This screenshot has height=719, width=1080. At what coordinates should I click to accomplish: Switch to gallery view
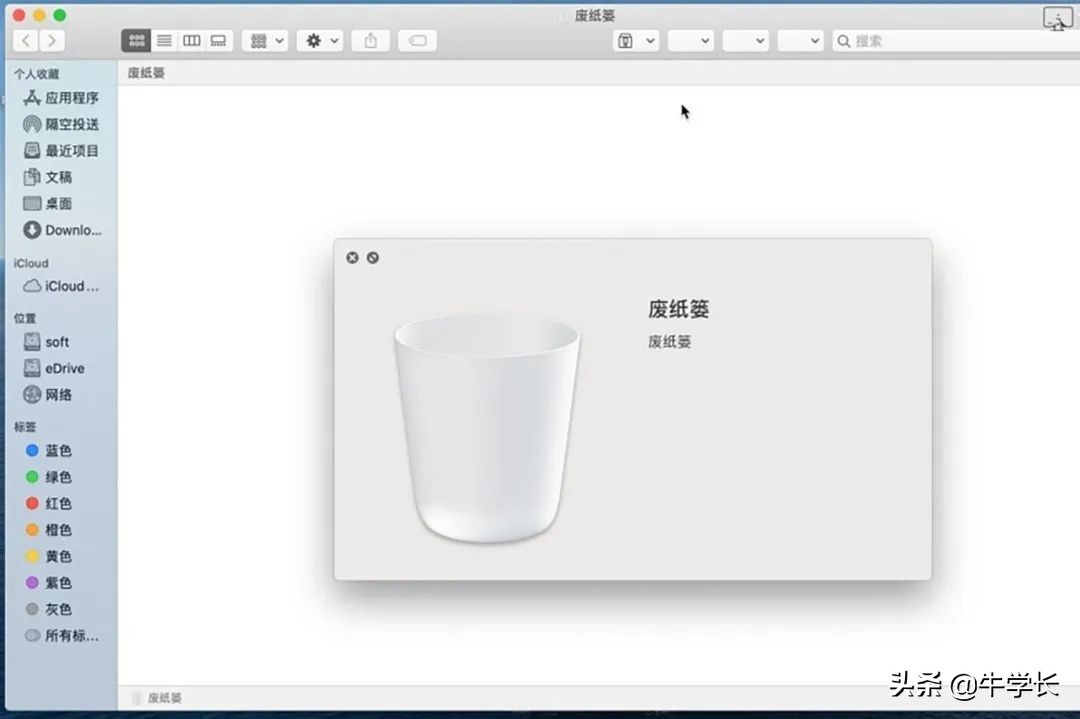218,40
